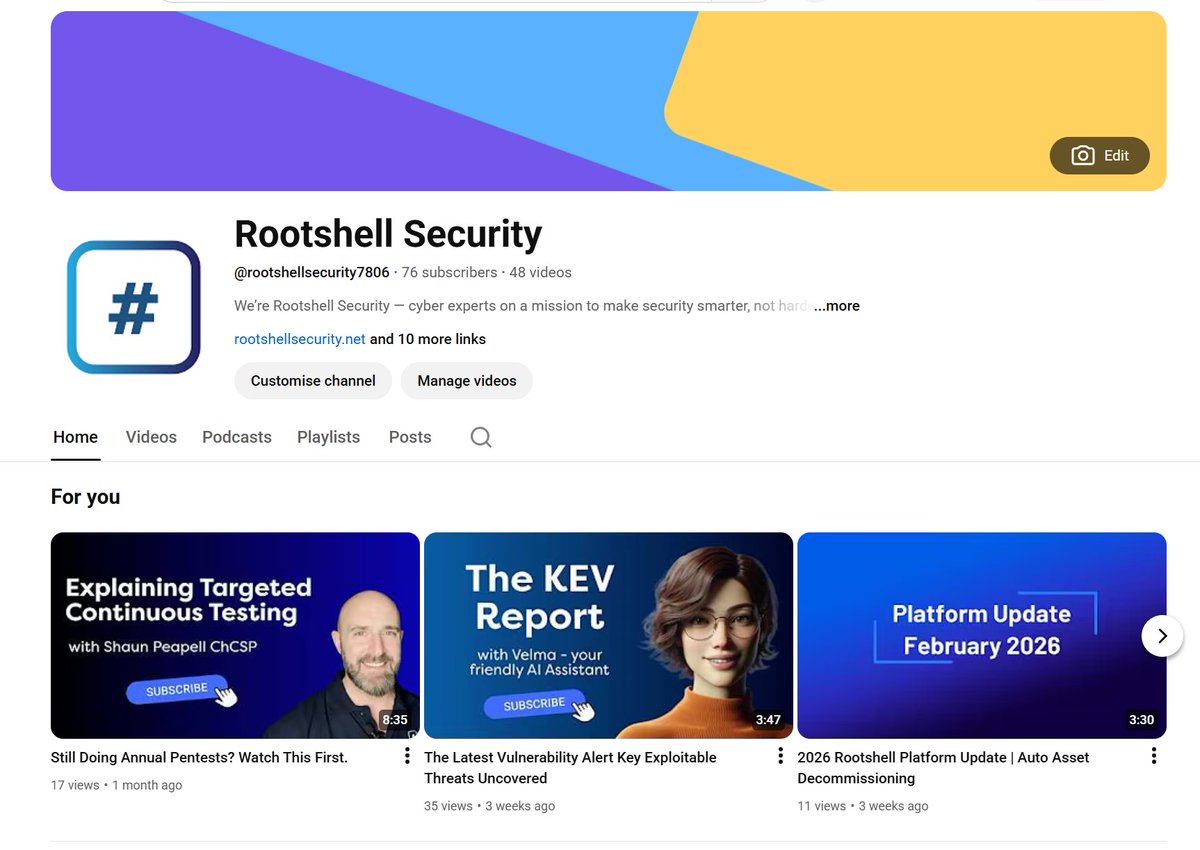Click the '48 videos' count
This screenshot has width=1200, height=850.
540,272
